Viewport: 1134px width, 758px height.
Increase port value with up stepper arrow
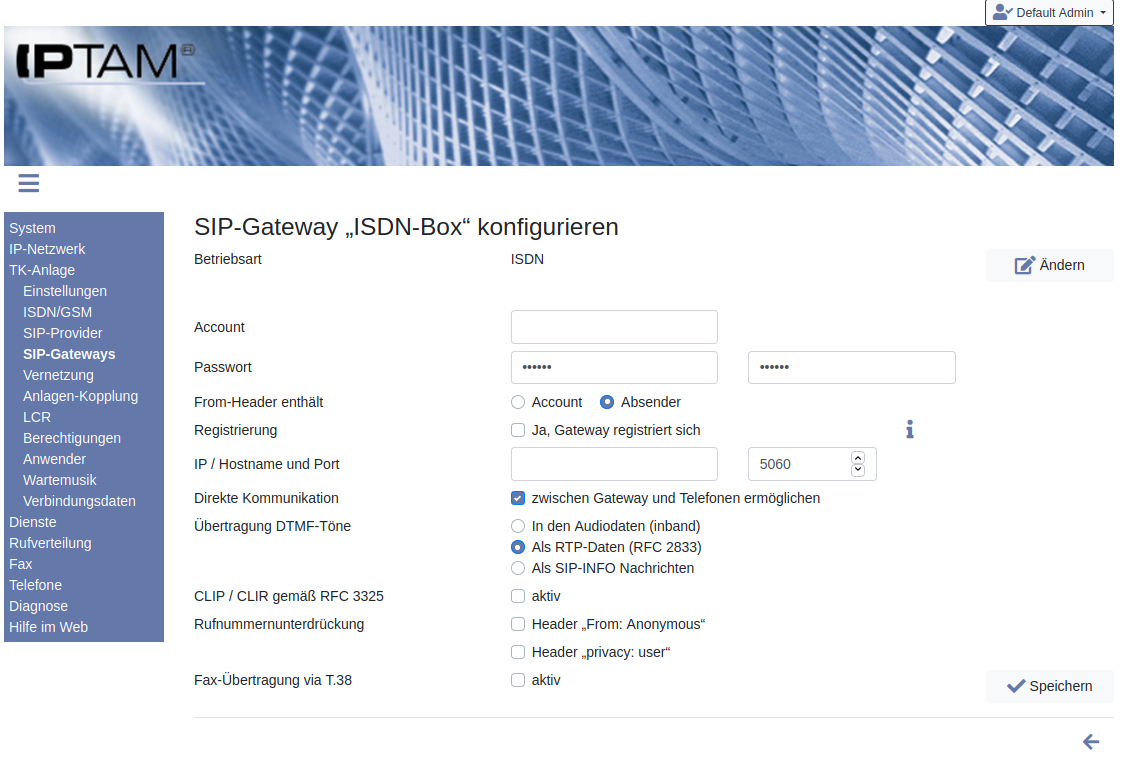pyautogui.click(x=857, y=458)
